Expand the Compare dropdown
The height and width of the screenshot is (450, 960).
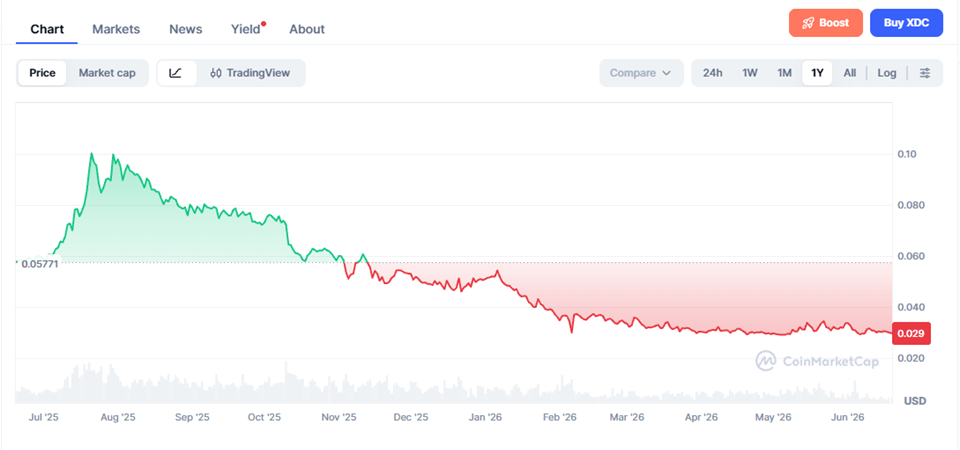[641, 73]
